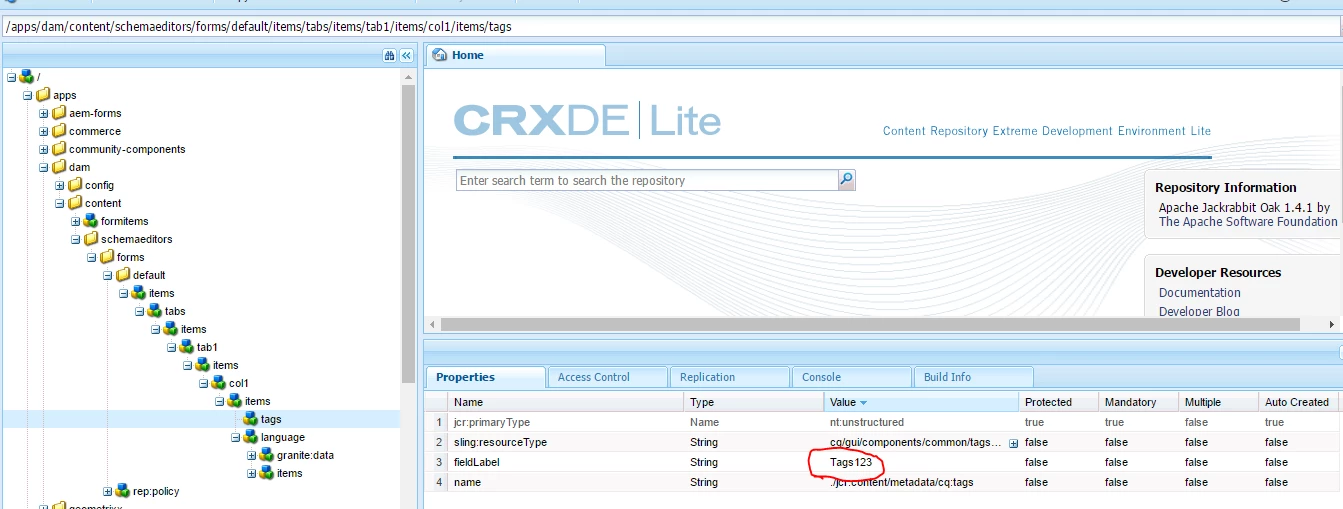This screenshot has width=1343, height=509.
Task: Collapse the navigation panel with double-arrow icon
Action: (x=407, y=56)
